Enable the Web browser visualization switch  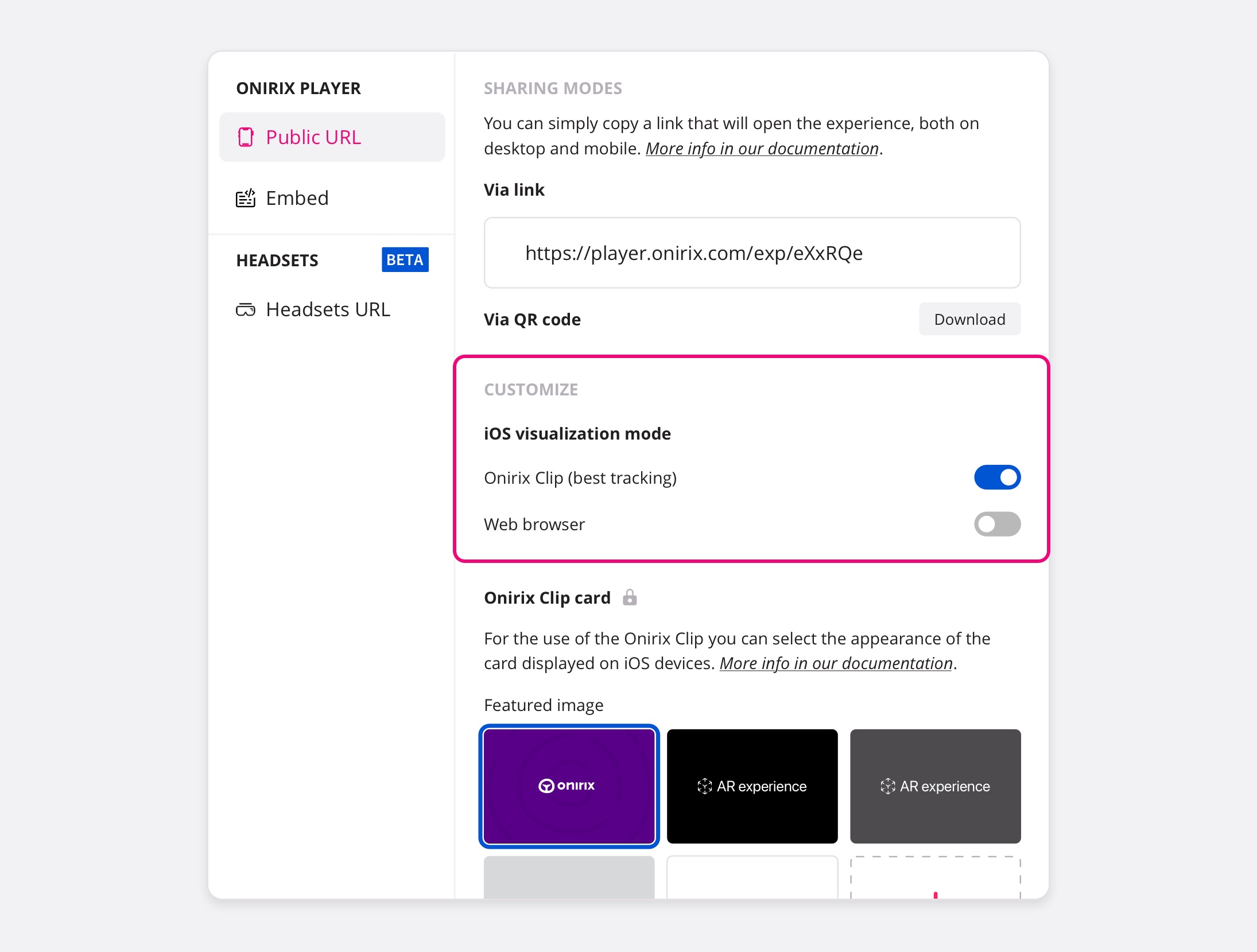(x=997, y=524)
